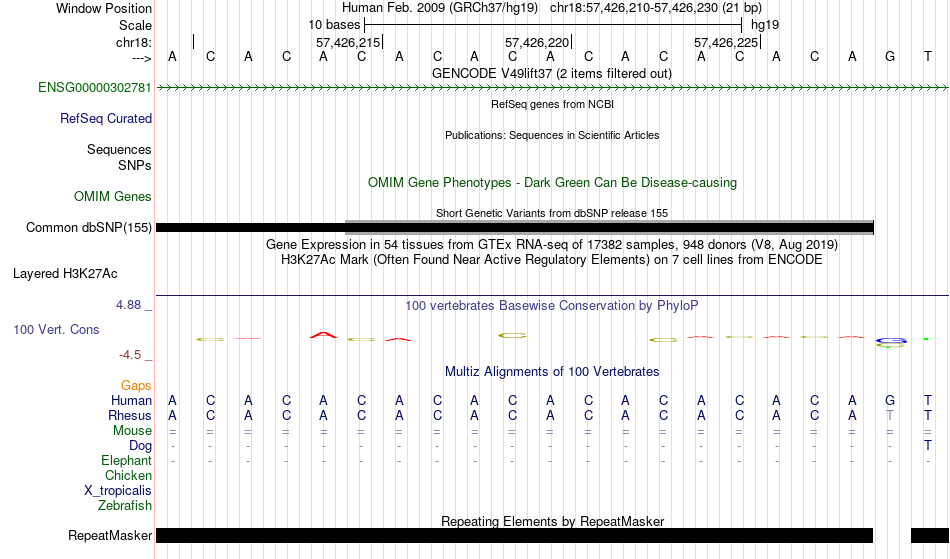Viewport: 950px width, 559px height.
Task: Click the Sequences track label
Action: coord(119,150)
